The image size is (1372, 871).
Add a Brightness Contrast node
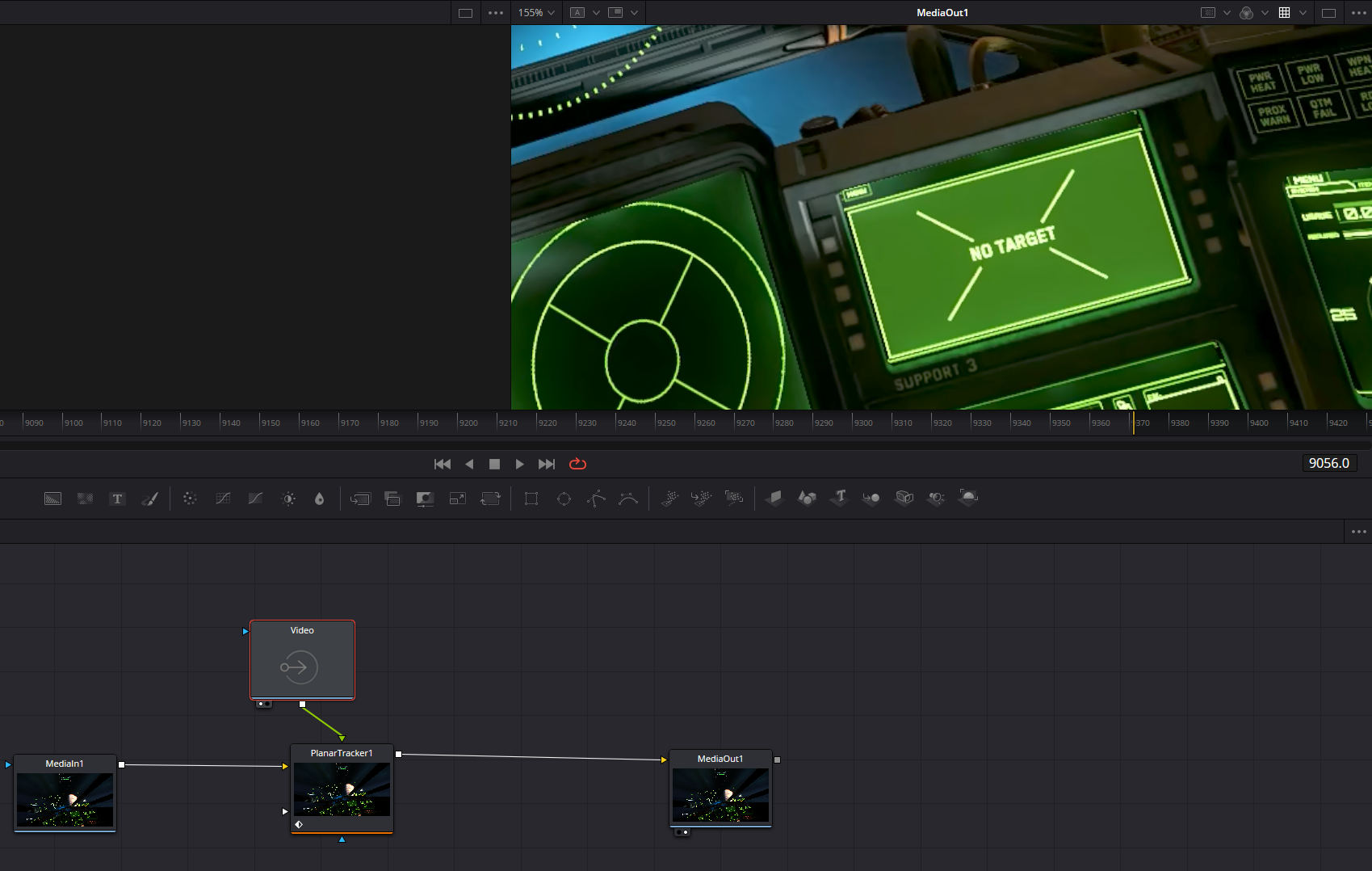288,499
